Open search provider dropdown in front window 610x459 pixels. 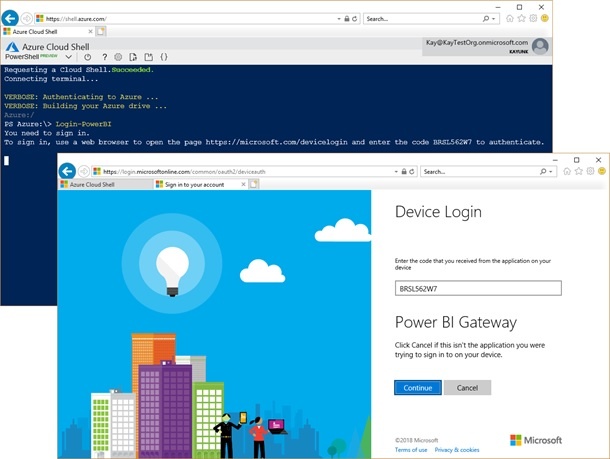pos(550,172)
